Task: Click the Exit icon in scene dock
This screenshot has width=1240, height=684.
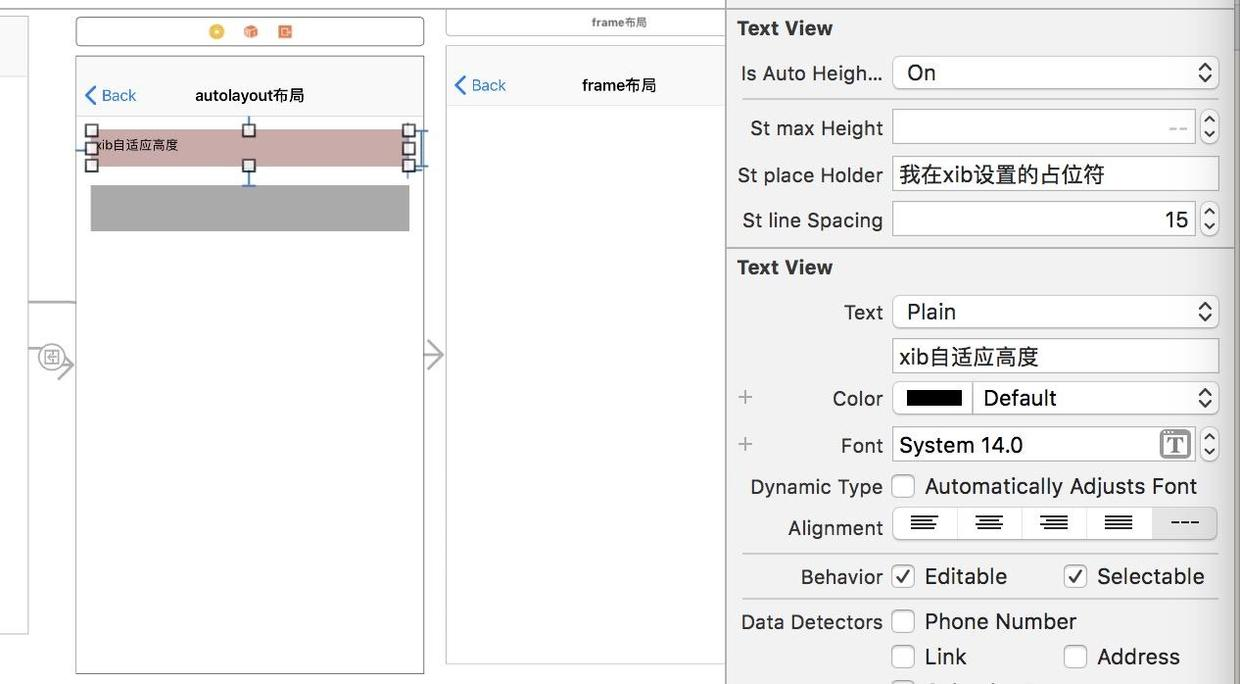Action: (285, 32)
